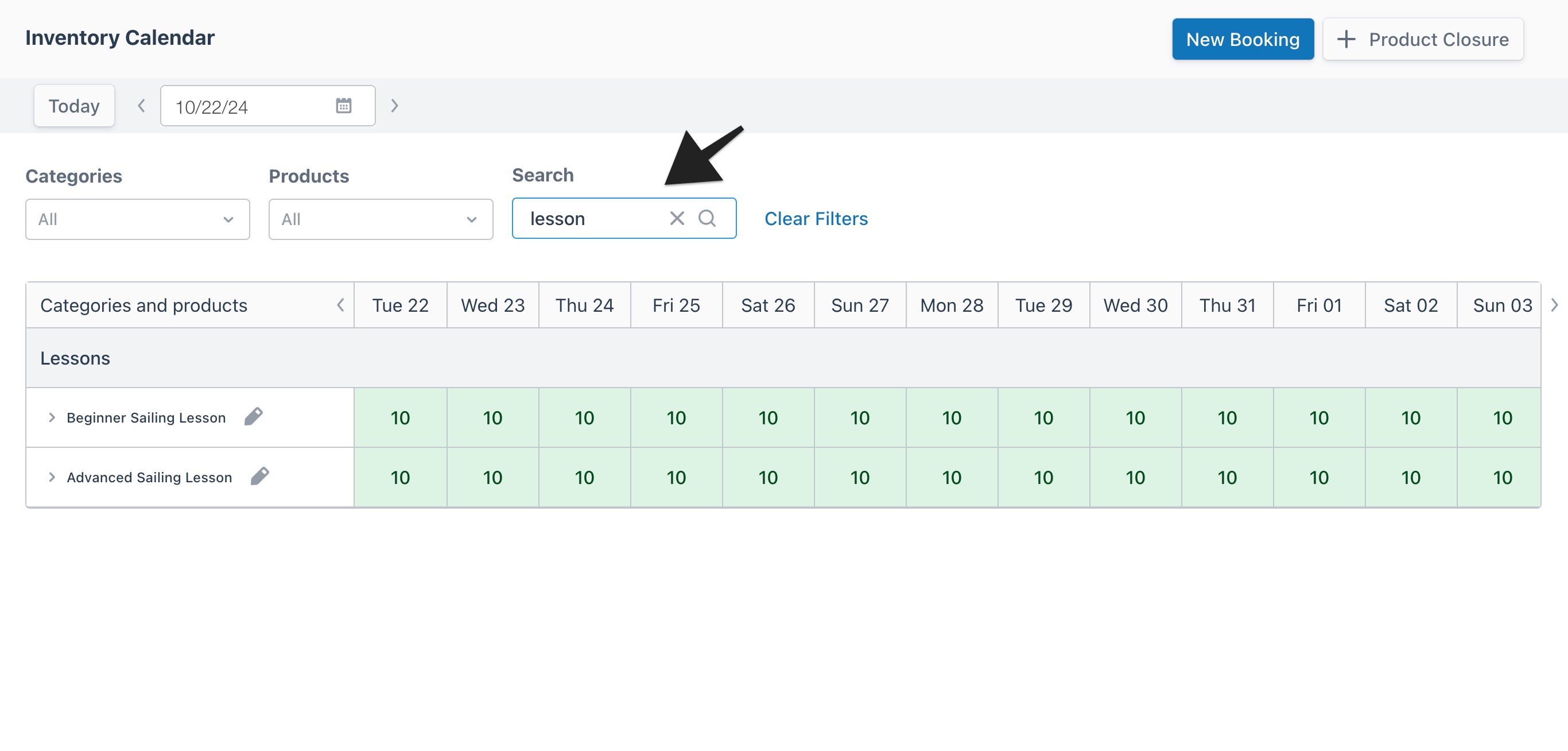
Task: Open Beginner Sailing Lesson availability on Thu 31
Action: coord(1228,418)
